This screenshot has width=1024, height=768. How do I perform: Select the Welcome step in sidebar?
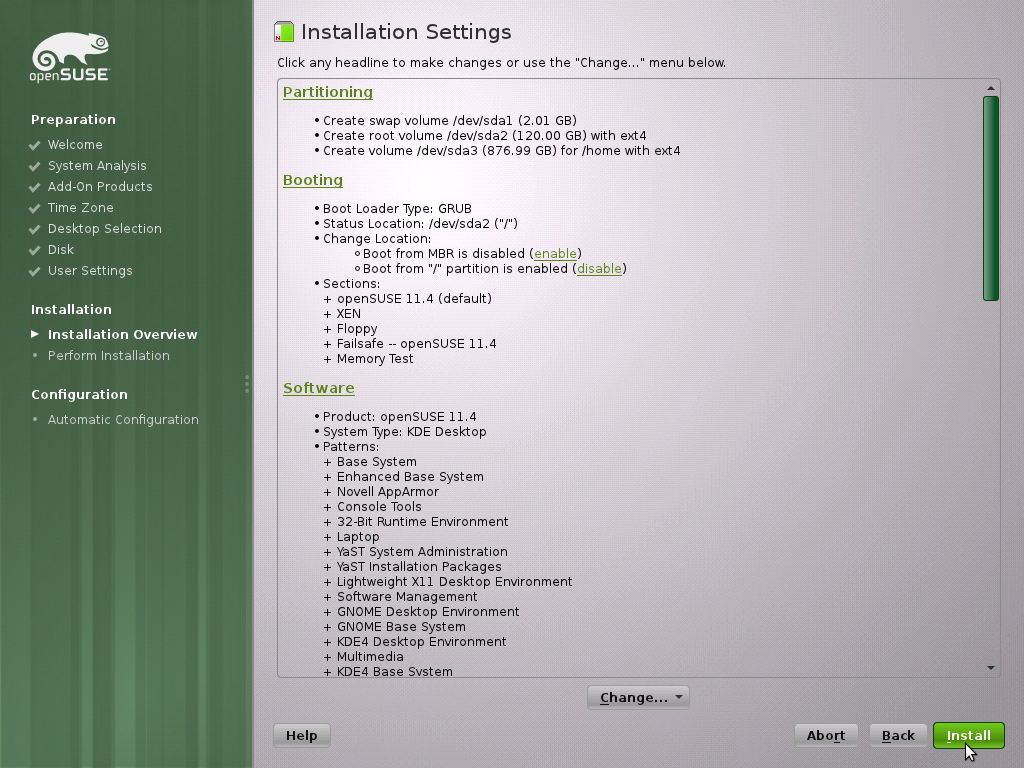click(75, 145)
